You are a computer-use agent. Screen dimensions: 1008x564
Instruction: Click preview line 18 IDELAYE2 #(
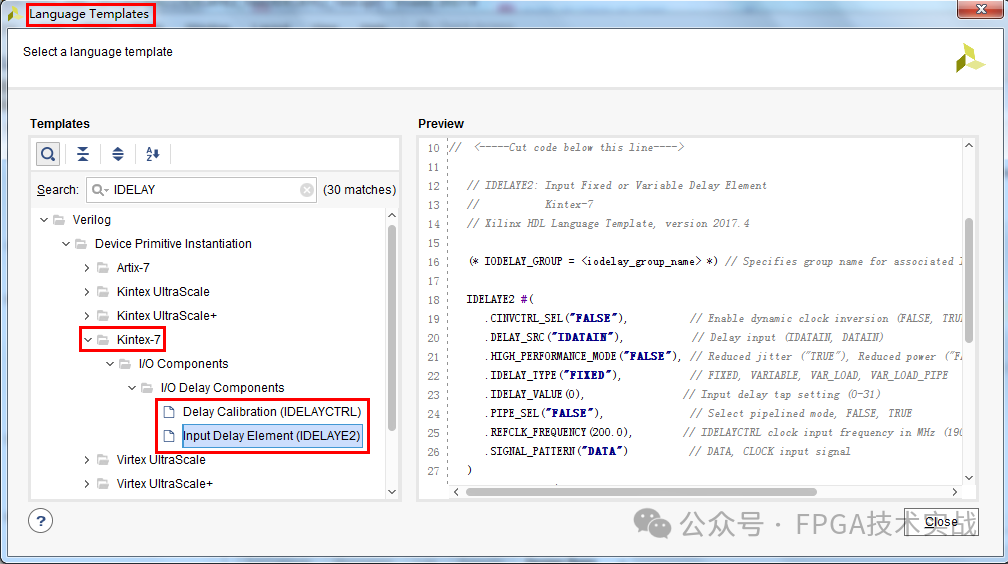pos(500,300)
